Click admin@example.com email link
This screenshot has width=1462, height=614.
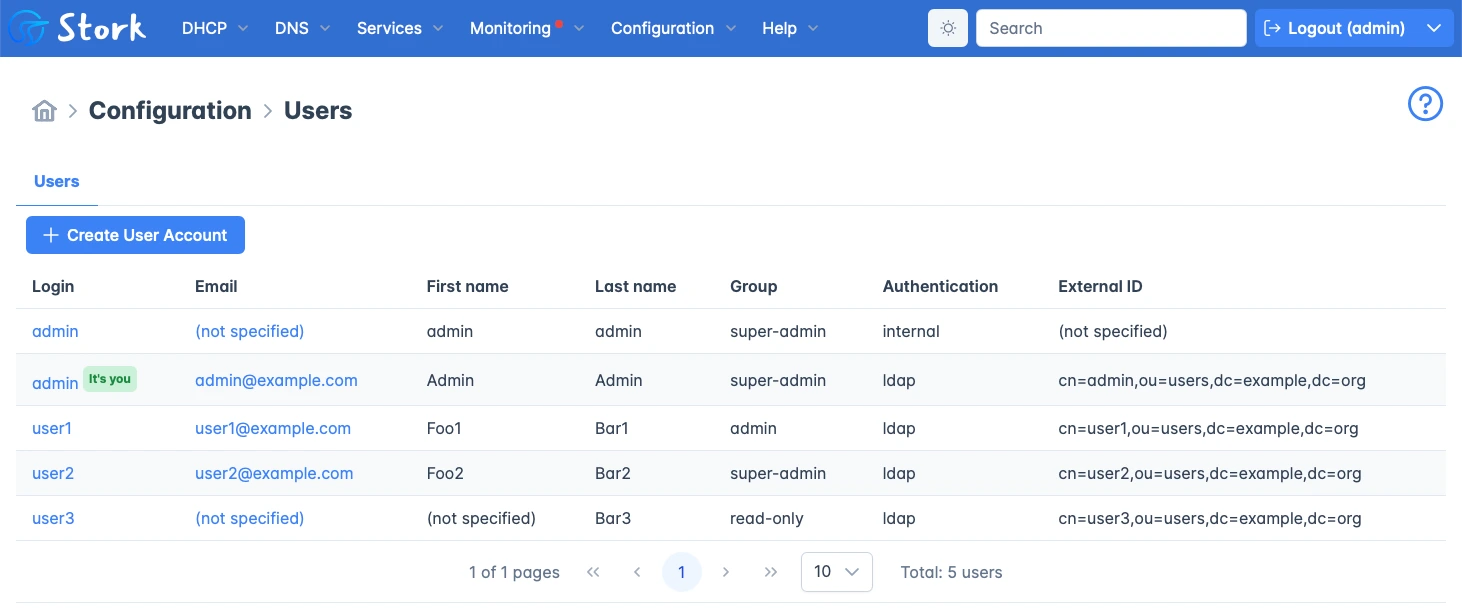276,380
